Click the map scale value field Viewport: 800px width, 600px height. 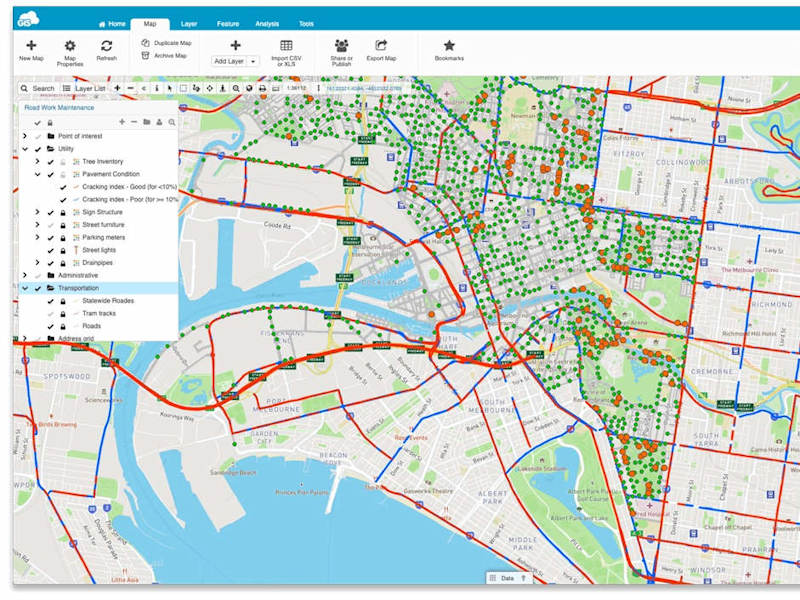pos(296,88)
